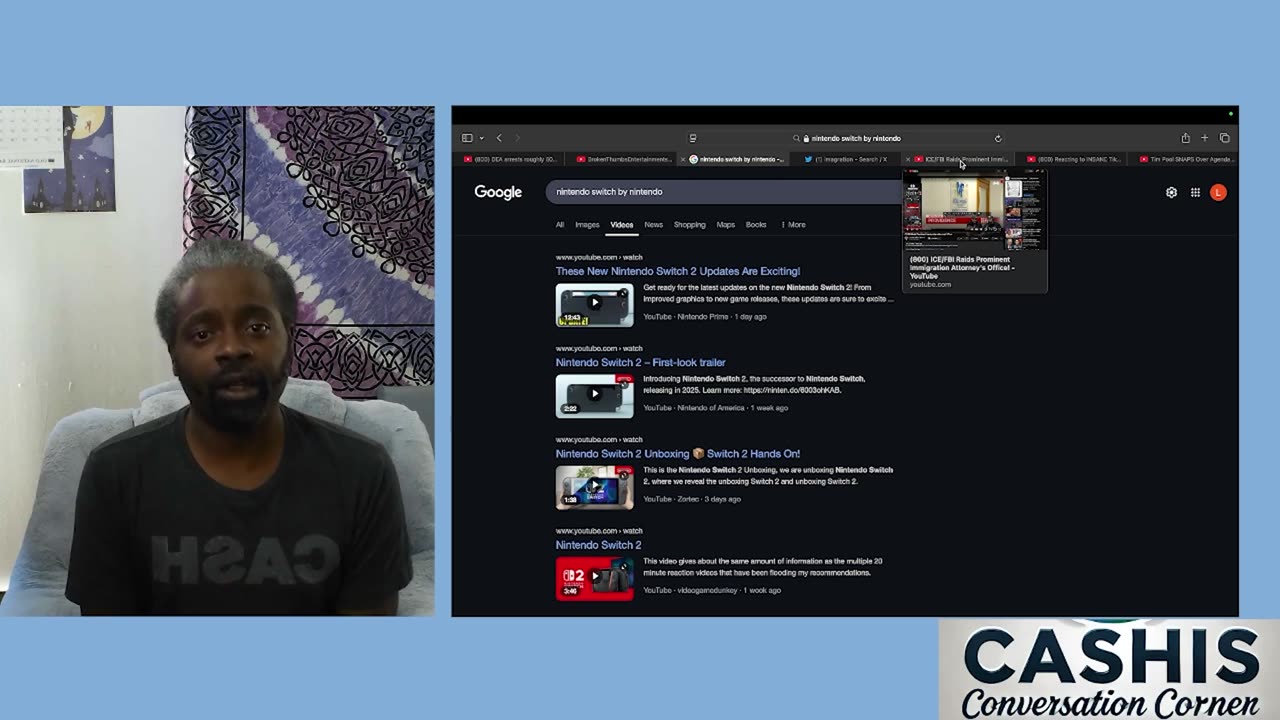Screen dimensions: 1280x720
Task: Click the ICE/FBI Raids tab preview thumbnail
Action: pos(973,213)
